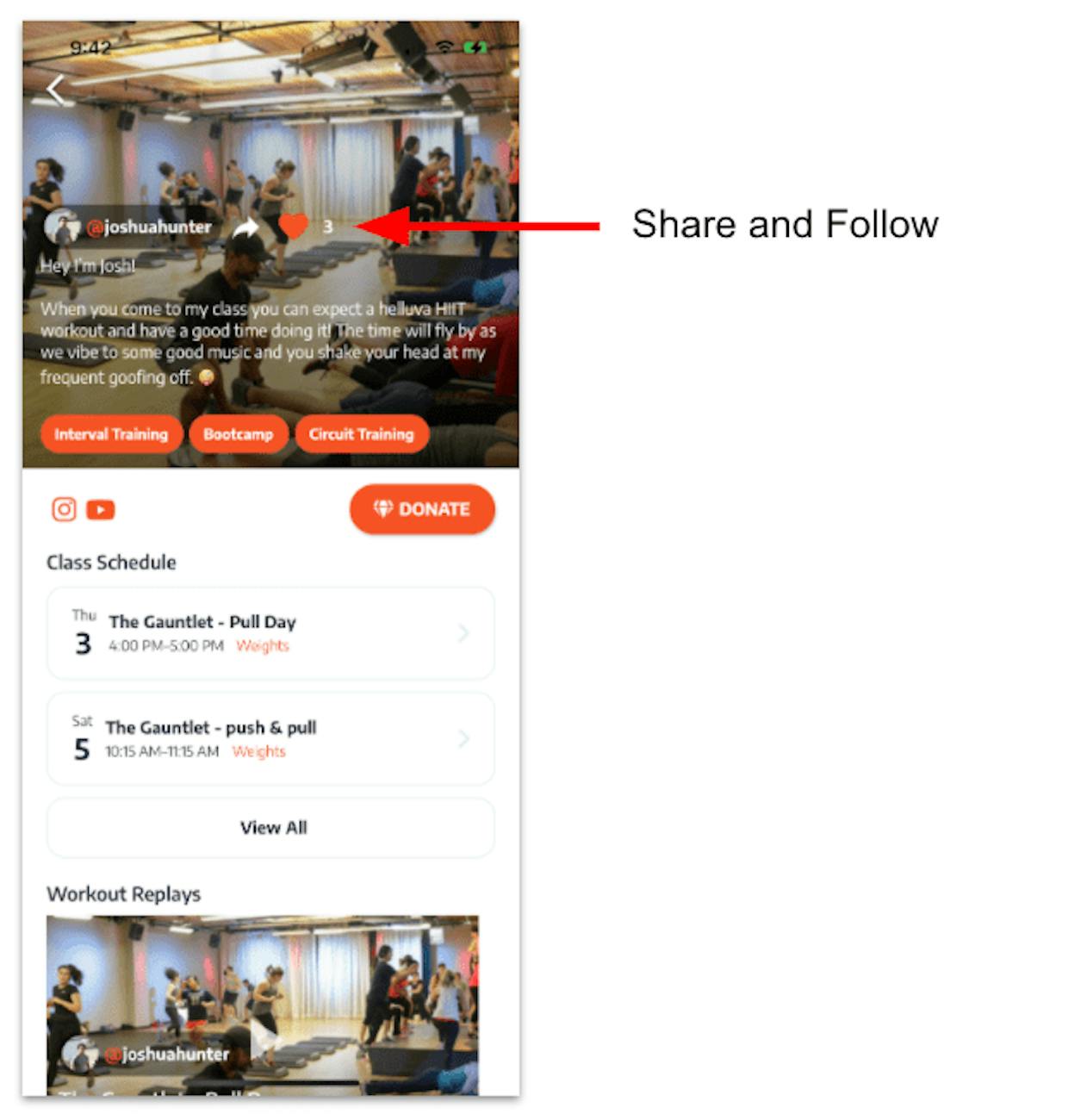
Task: Tap the share arrow icon
Action: pyautogui.click(x=245, y=227)
